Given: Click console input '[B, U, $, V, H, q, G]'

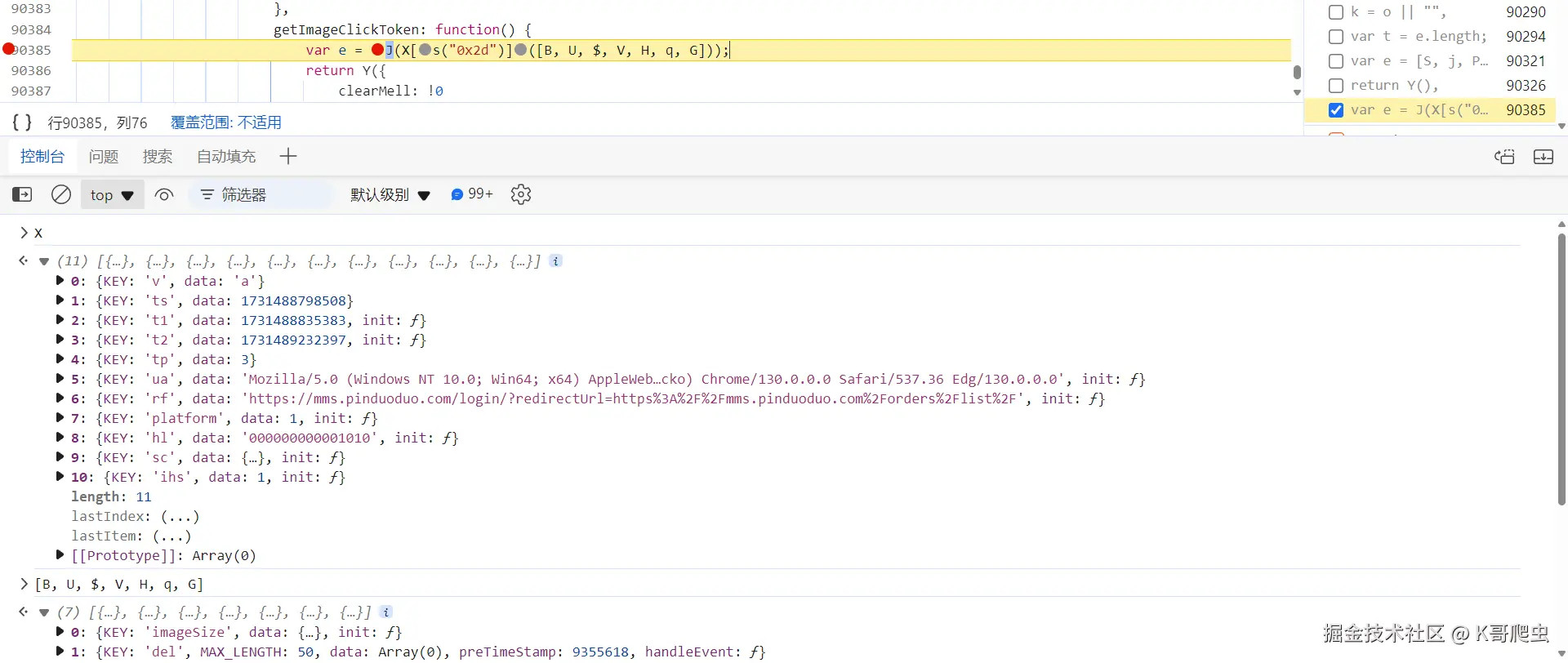Looking at the screenshot, I should pos(119,585).
